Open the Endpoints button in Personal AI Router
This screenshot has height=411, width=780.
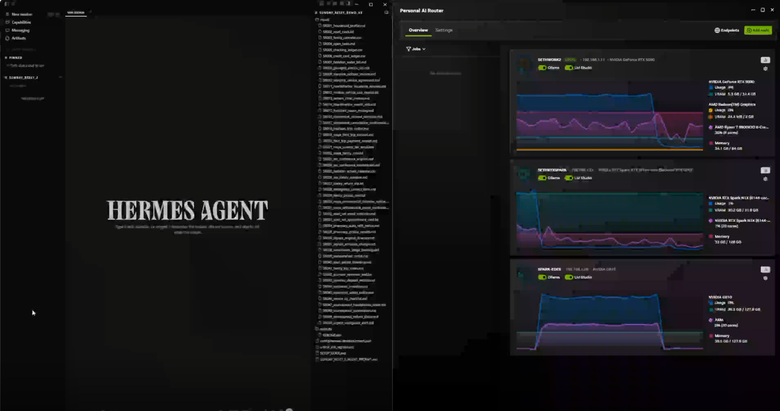click(727, 30)
